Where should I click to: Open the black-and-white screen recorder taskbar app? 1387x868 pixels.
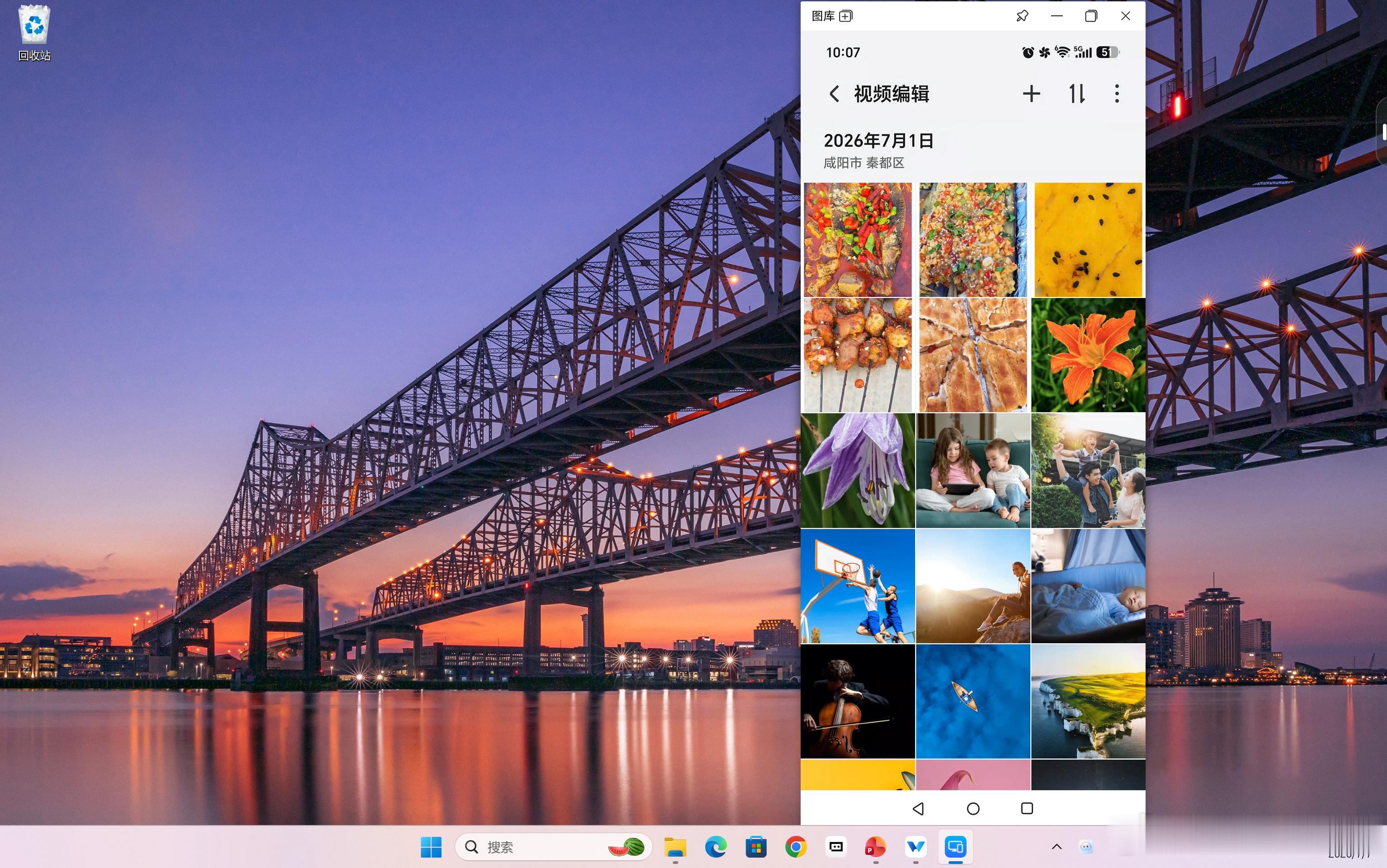click(x=836, y=847)
